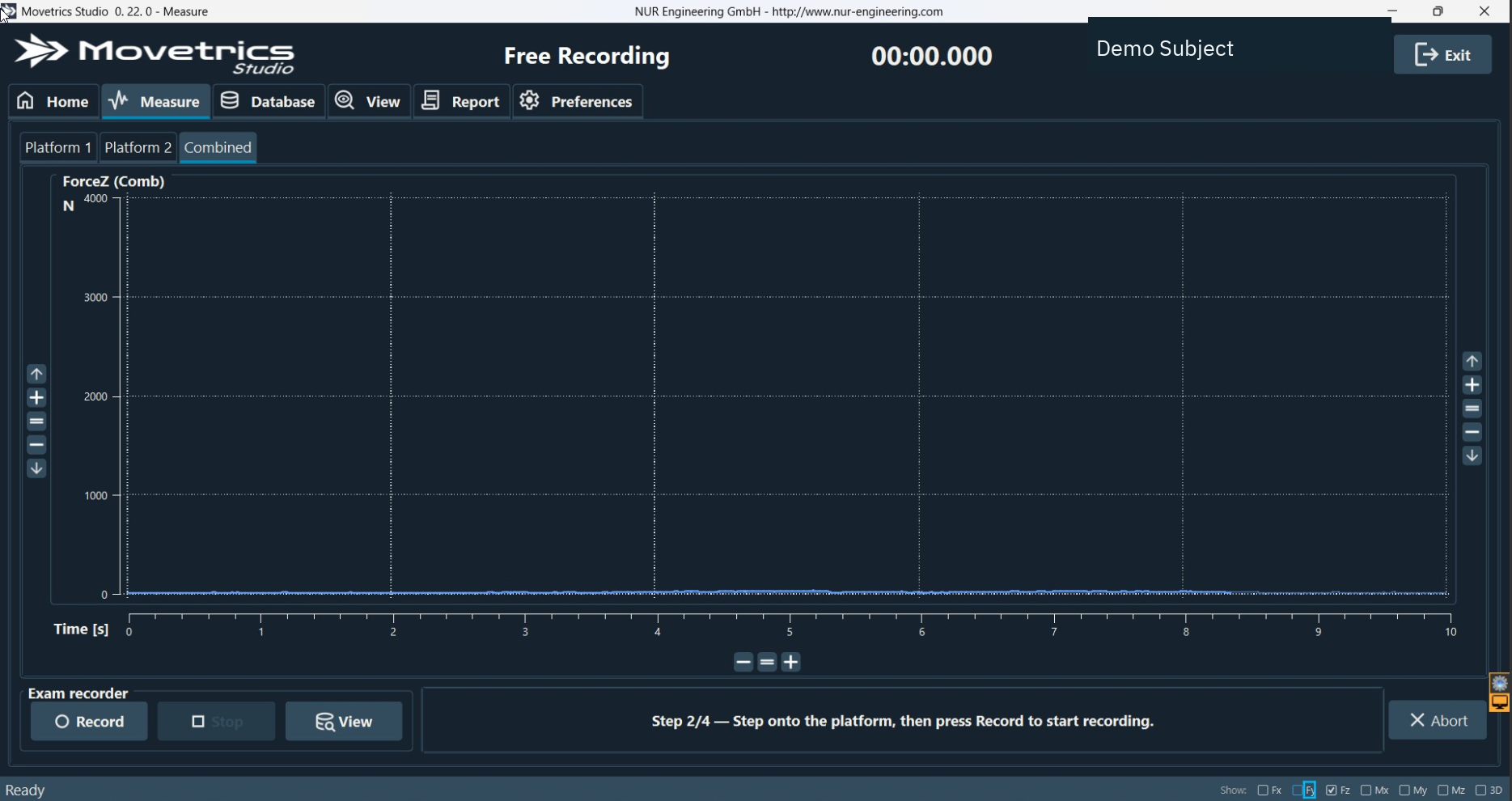Open the Report tab
This screenshot has width=1512, height=801.
pos(462,101)
